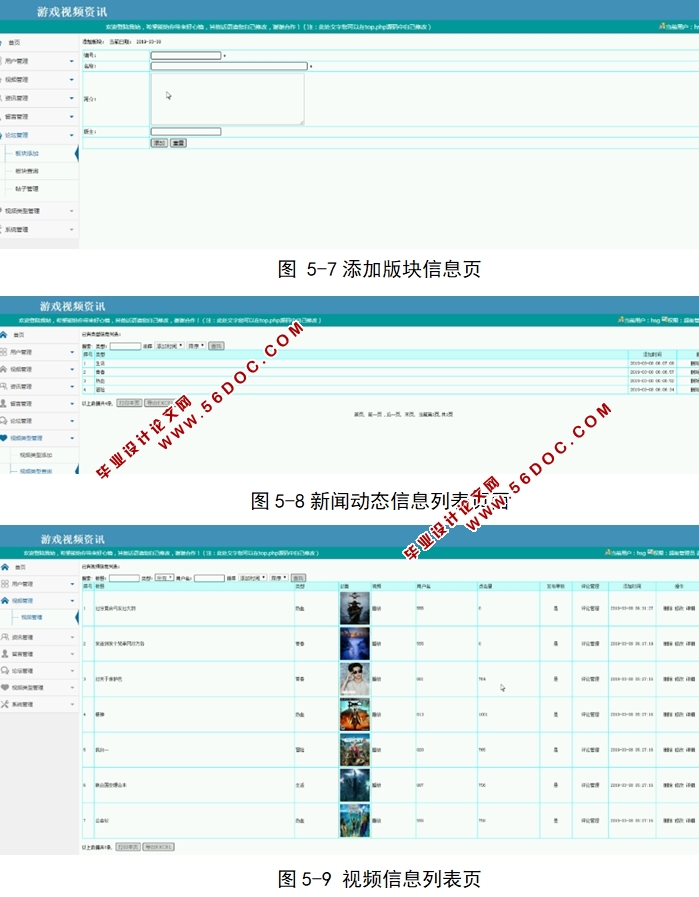Collapse 论坛管理 menu in add-section page sidebar
The image size is (699, 897).
[71, 135]
